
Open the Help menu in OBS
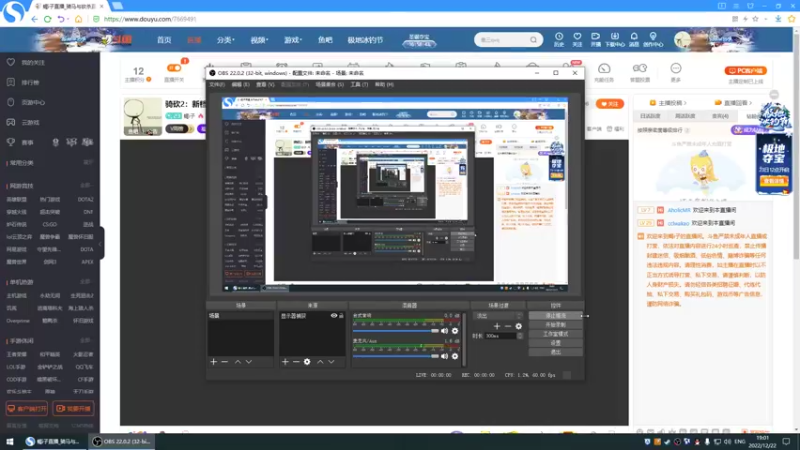click(384, 85)
